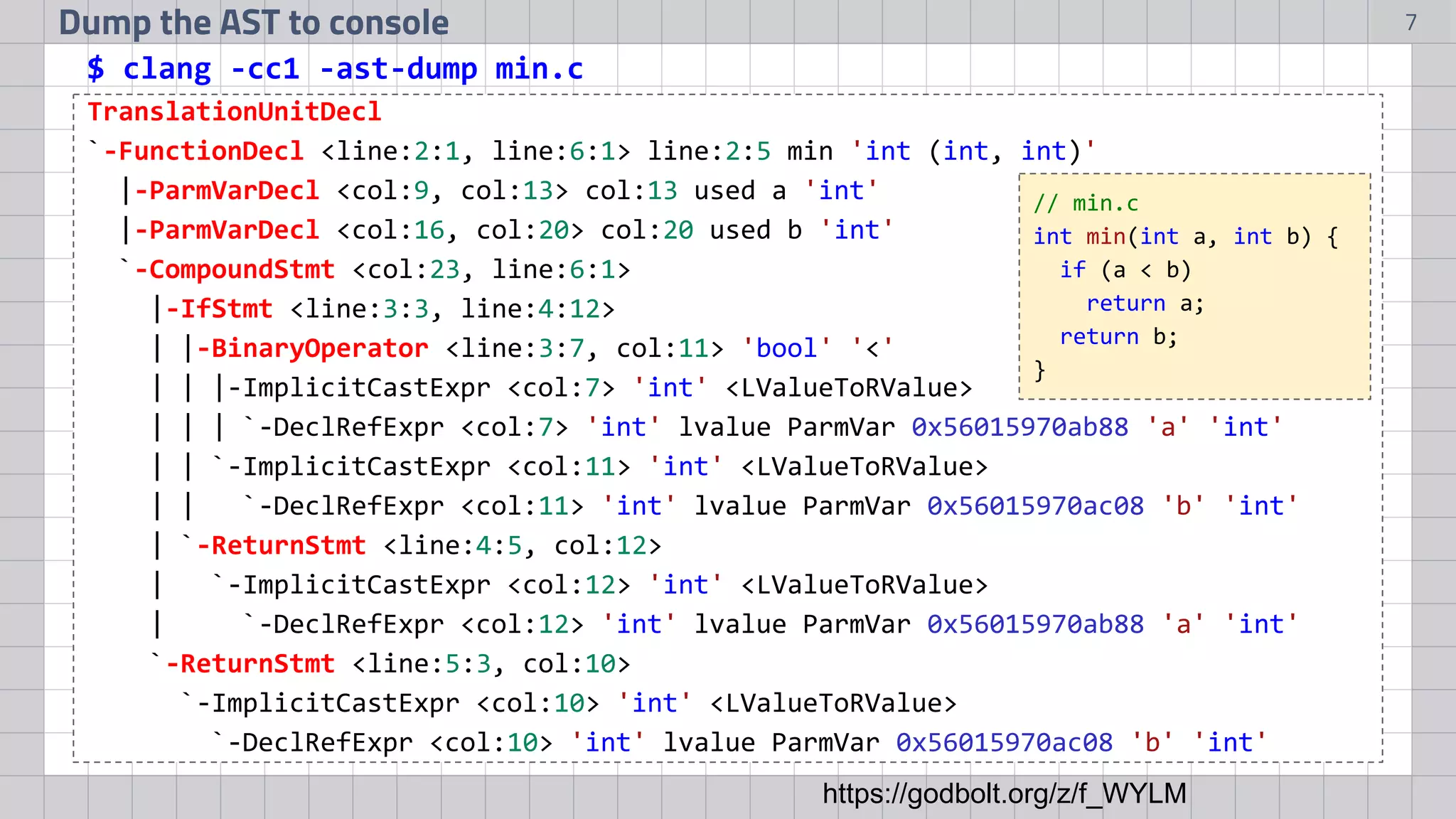The image size is (1456, 819).
Task: Click the 0x56015970ac08 address in DeclRefExpr <col:11>
Action: (x=1035, y=506)
